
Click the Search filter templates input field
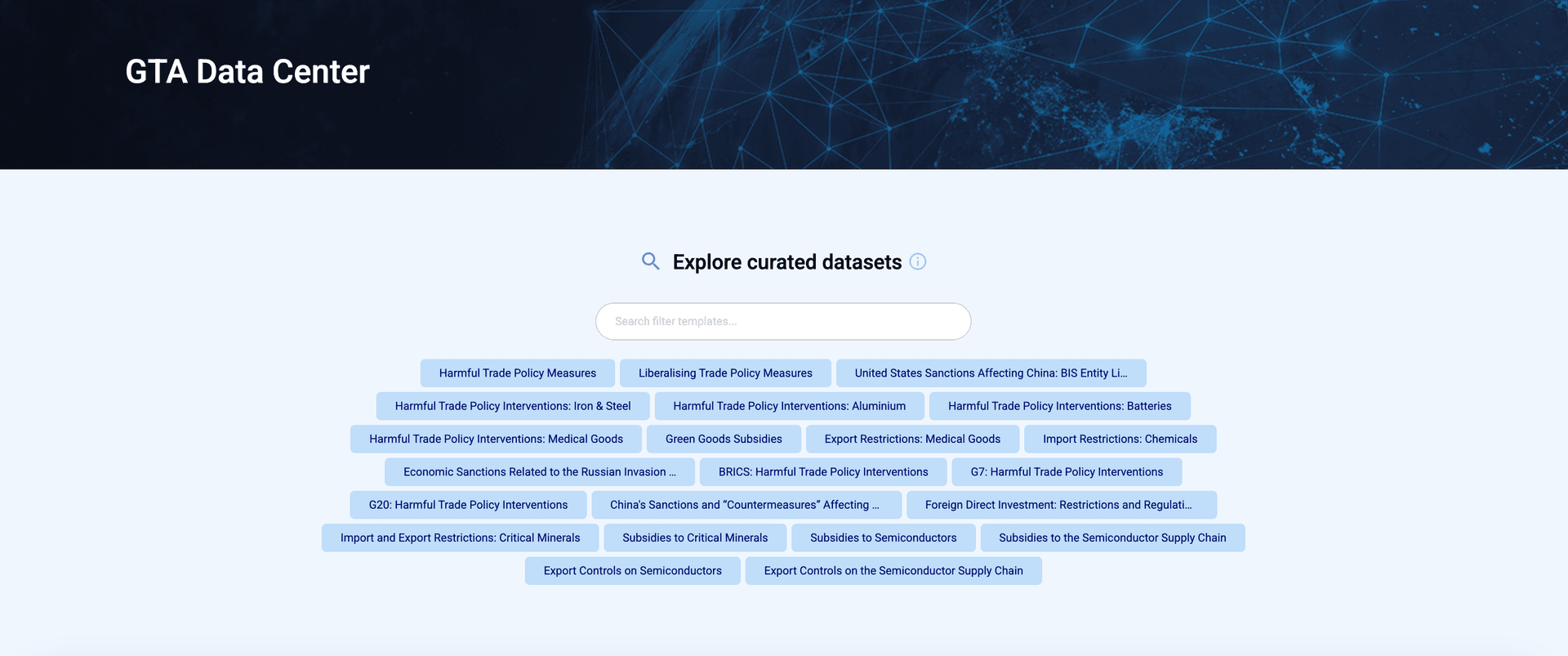coord(782,322)
